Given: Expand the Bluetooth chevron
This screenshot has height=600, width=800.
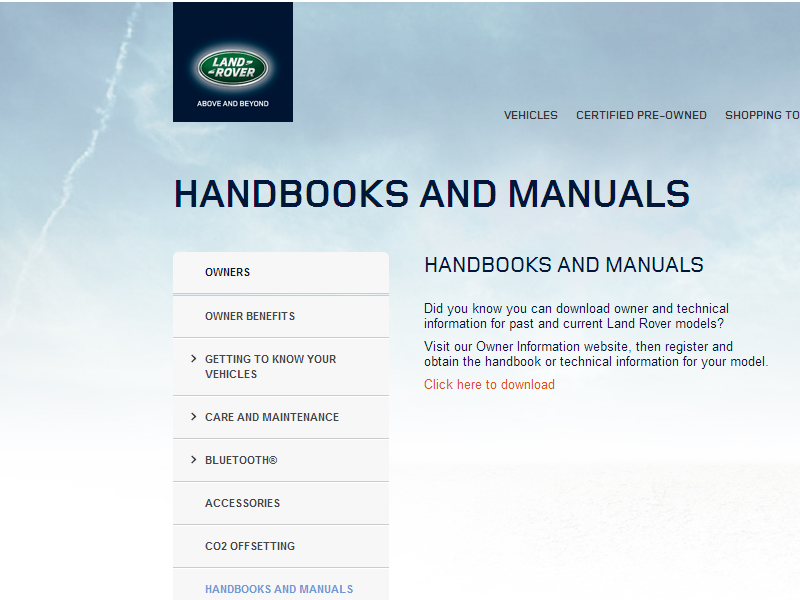Looking at the screenshot, I should point(193,460).
